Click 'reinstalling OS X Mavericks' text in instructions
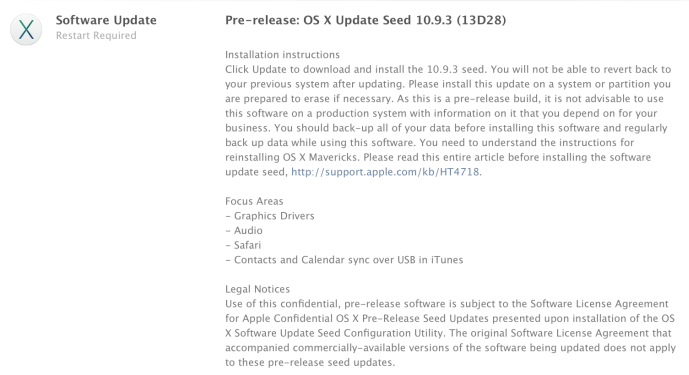 (x=292, y=157)
